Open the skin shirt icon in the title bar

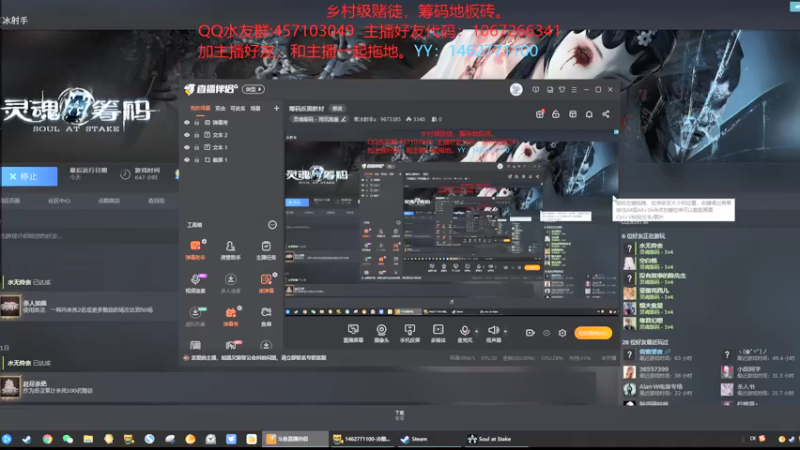tap(562, 89)
